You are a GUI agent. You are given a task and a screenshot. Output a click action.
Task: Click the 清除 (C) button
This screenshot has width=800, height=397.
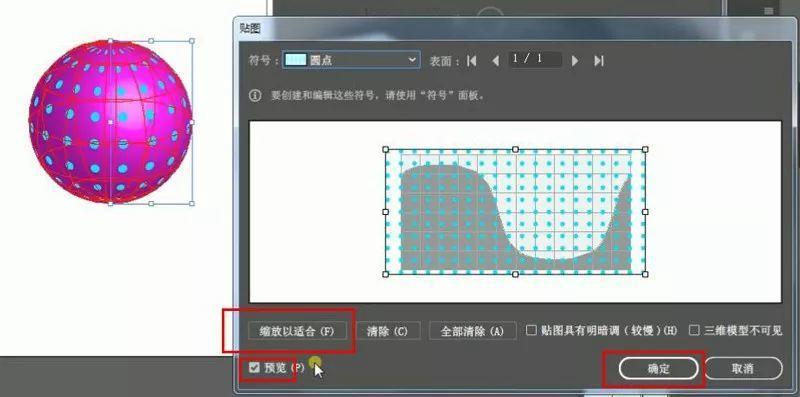click(388, 331)
